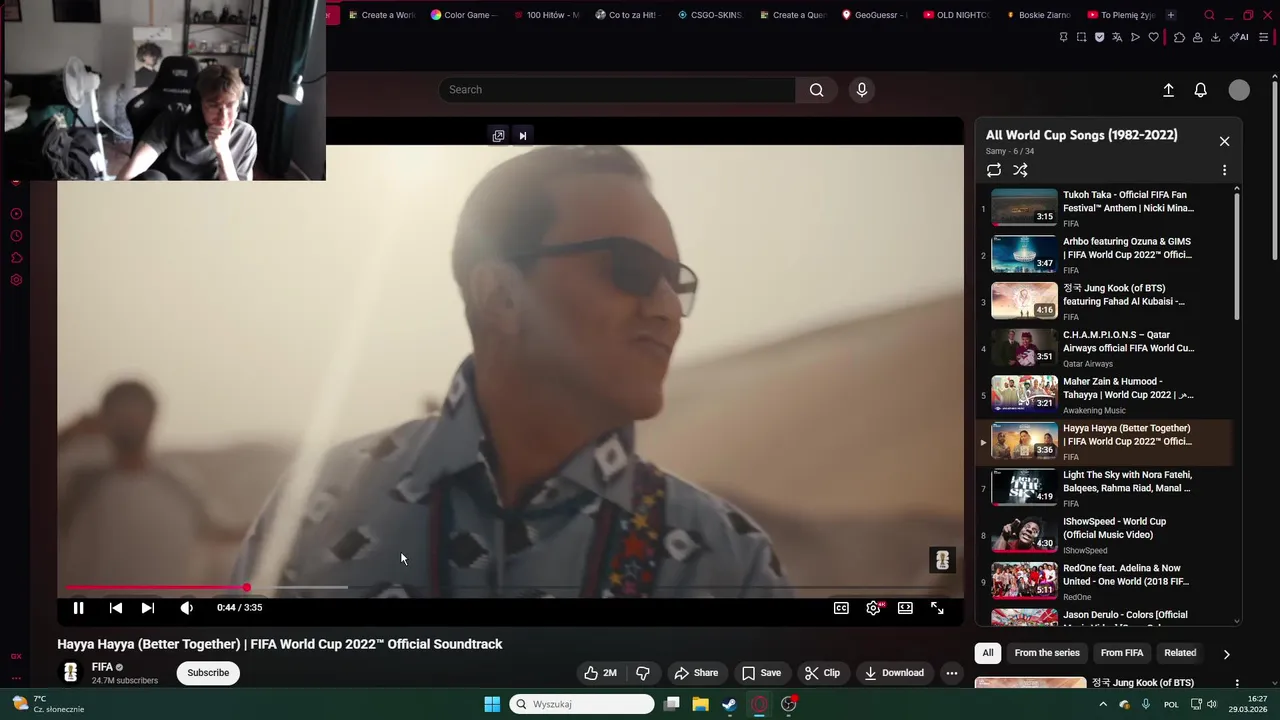The height and width of the screenshot is (720, 1280).
Task: Play IShowSpeed World Cup music video
Action: tap(1104, 535)
